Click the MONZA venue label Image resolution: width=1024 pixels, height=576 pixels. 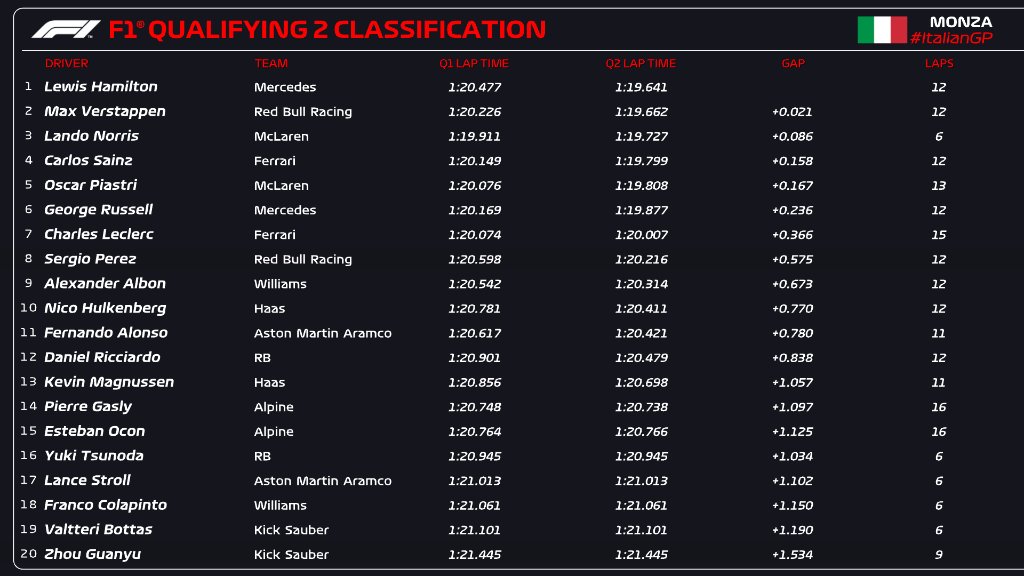961,22
